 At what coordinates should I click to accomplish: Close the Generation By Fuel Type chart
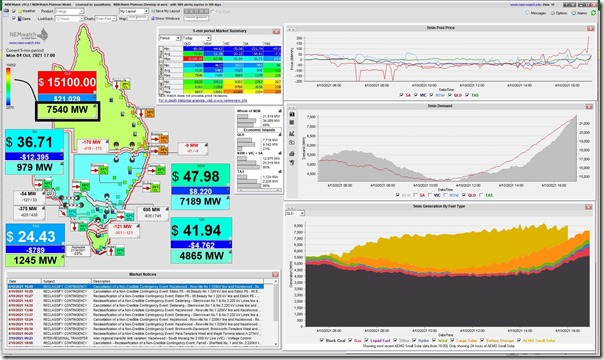[588, 207]
